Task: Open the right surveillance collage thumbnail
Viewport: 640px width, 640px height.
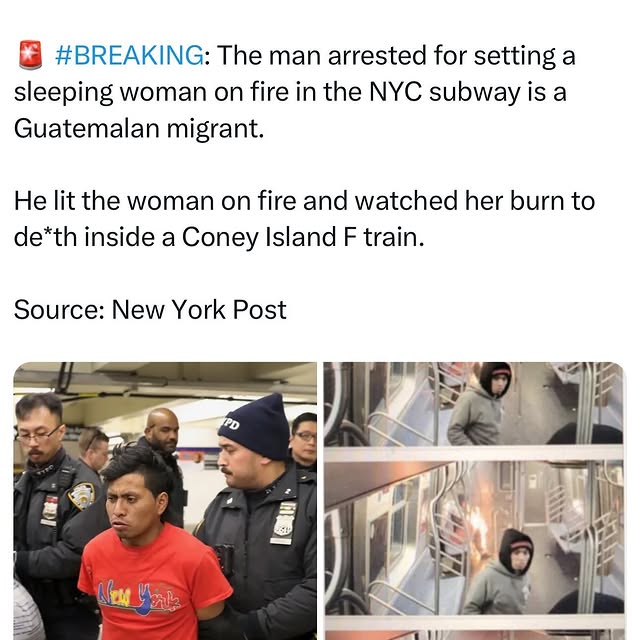Action: 474,501
